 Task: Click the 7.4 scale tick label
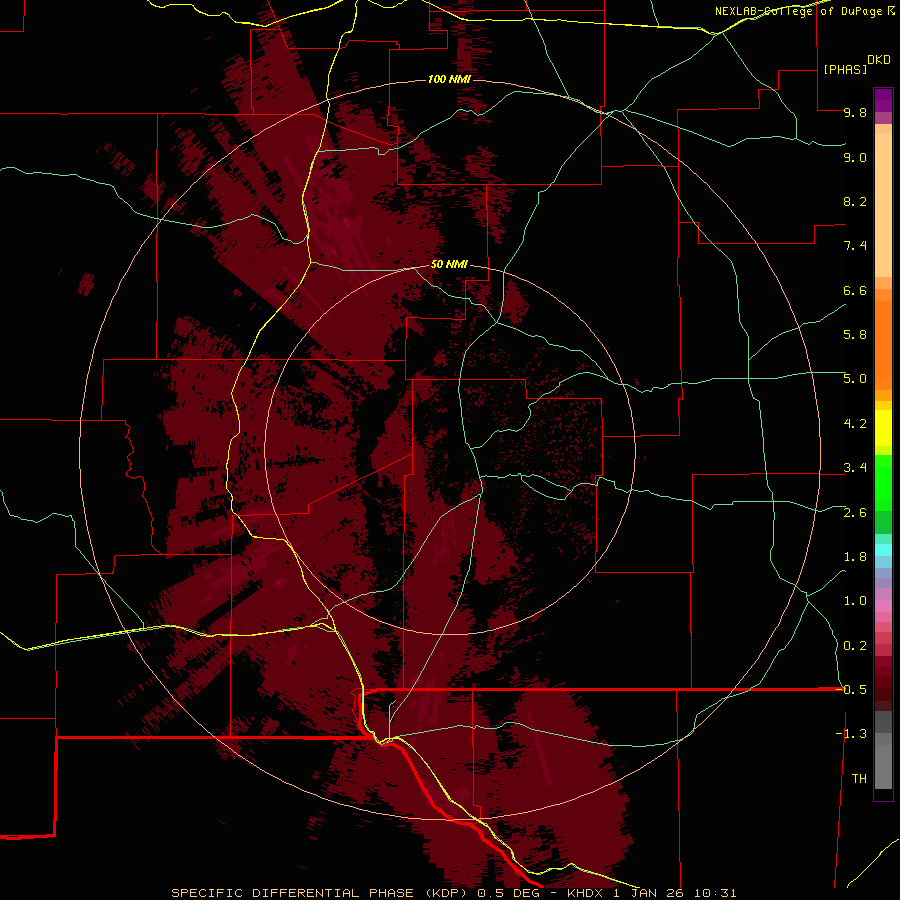point(855,246)
